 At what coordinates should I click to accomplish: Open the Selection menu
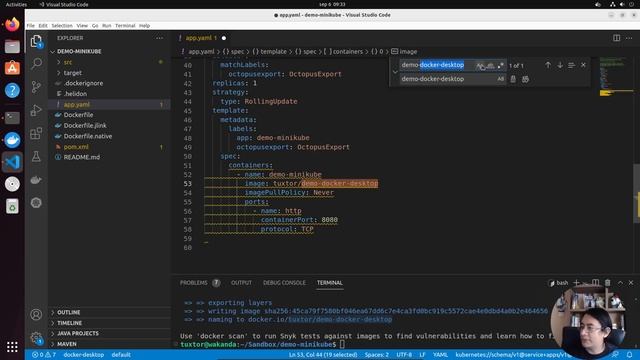click(62, 25)
